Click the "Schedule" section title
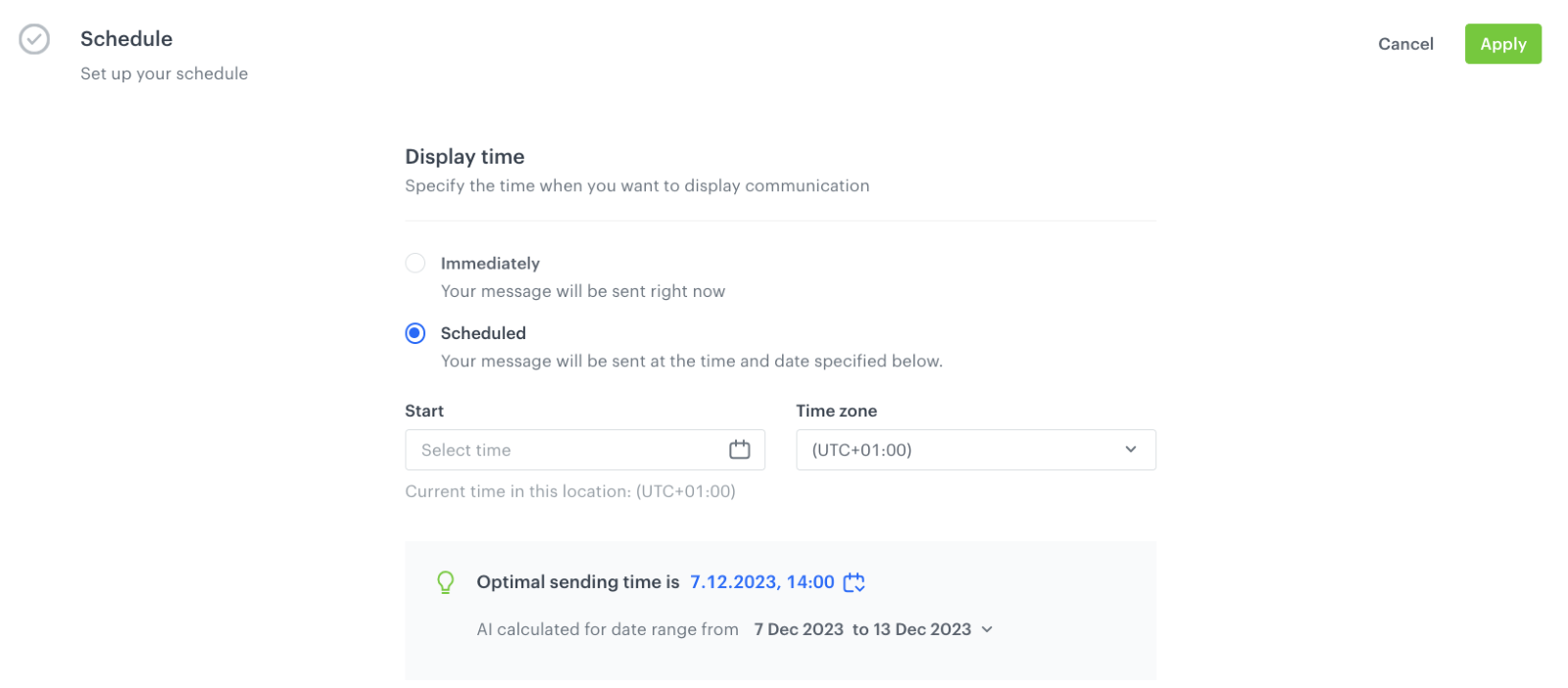 coord(126,39)
